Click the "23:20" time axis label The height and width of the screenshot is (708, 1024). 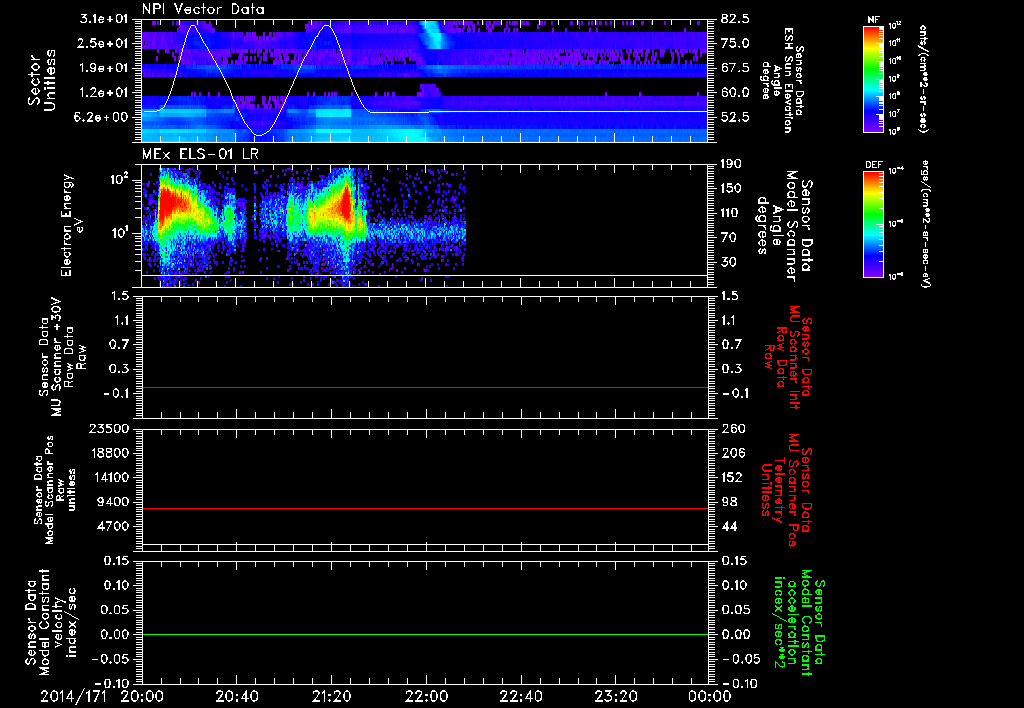click(615, 696)
